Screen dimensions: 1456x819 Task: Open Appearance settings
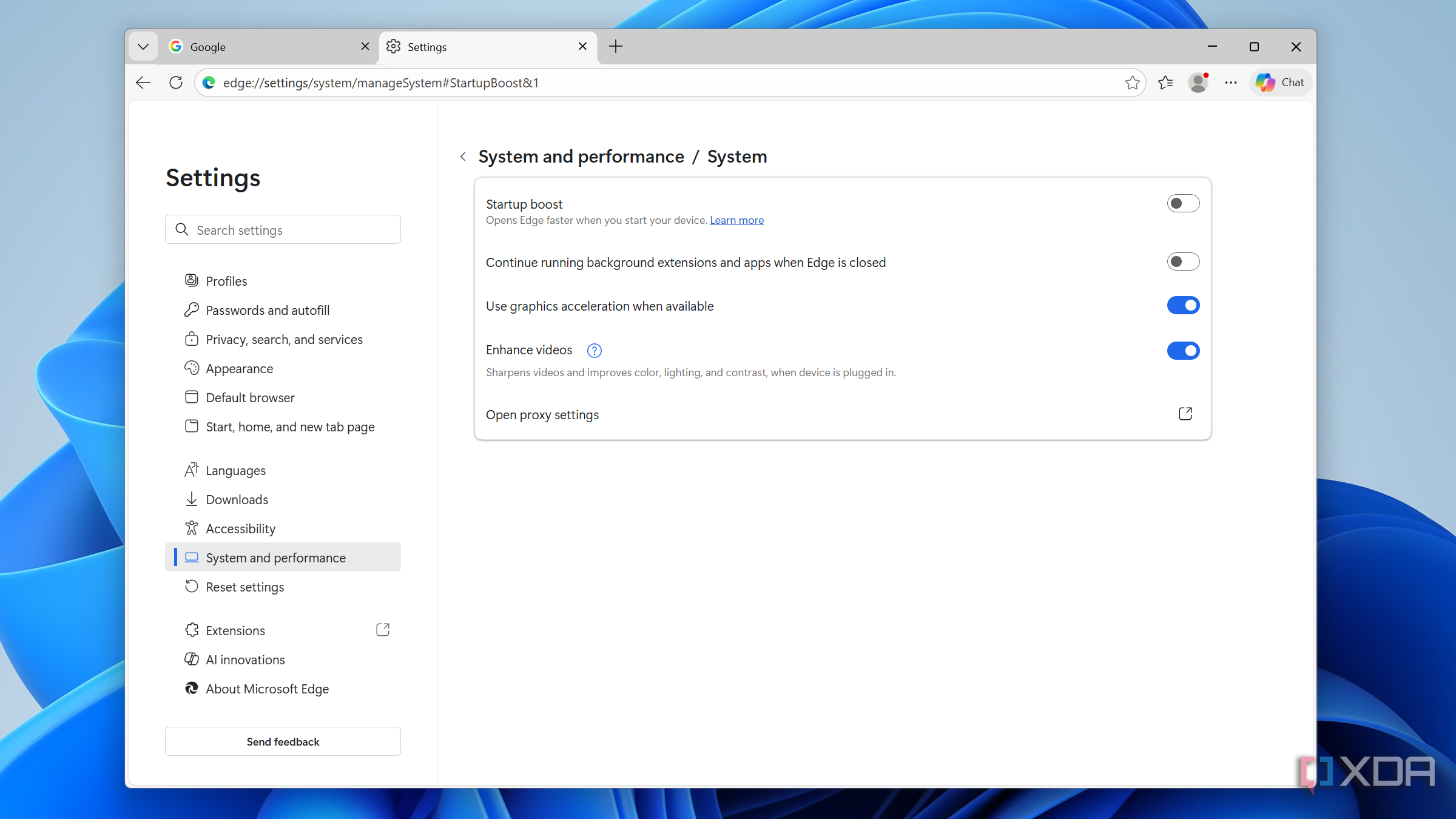coord(283,368)
